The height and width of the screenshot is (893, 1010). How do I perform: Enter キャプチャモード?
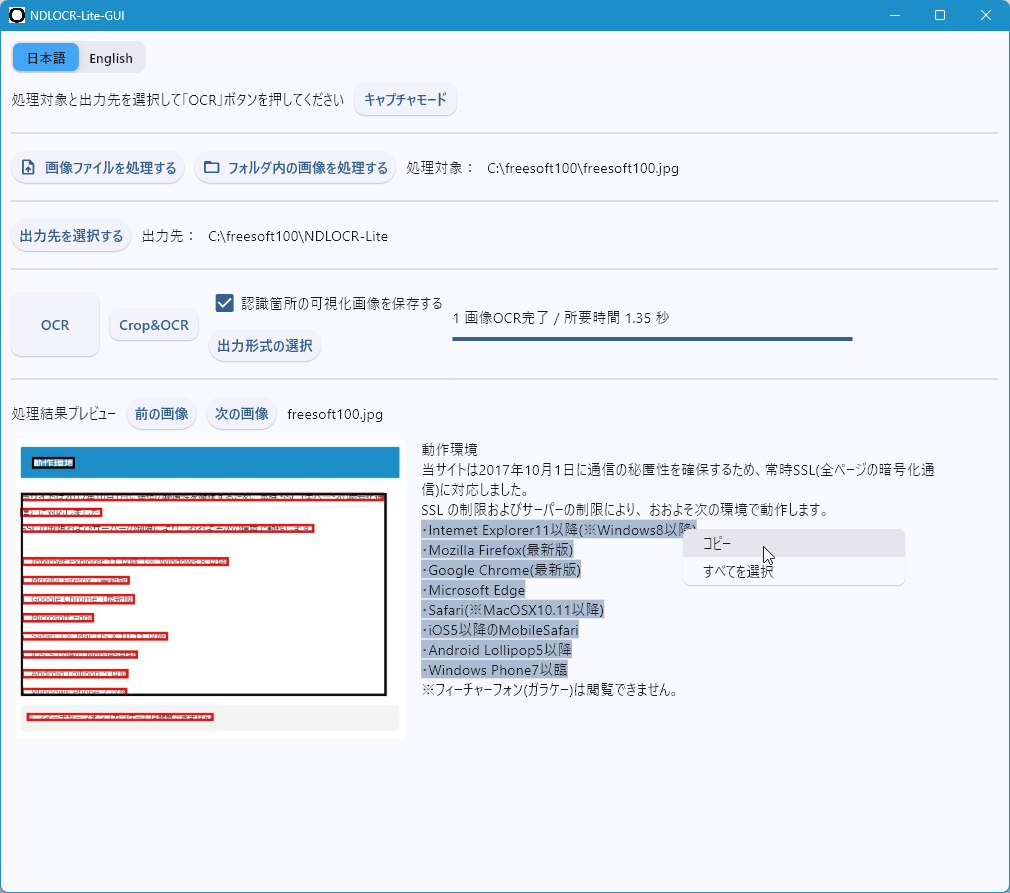tap(405, 100)
